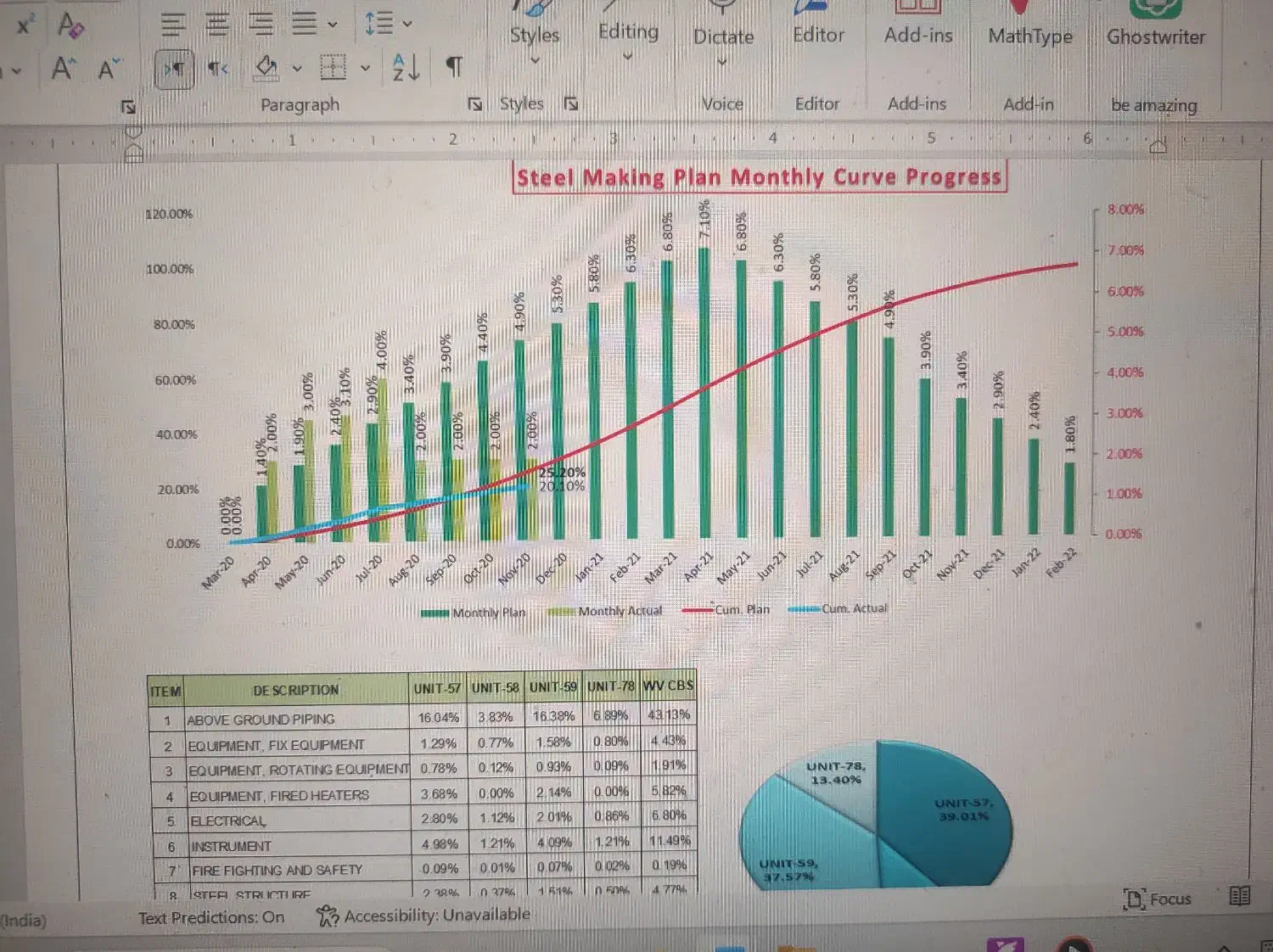Select the chart title 'Steel Making Plan Monthly Curve Progress'
Viewport: 1273px width, 952px height.
[x=760, y=177]
